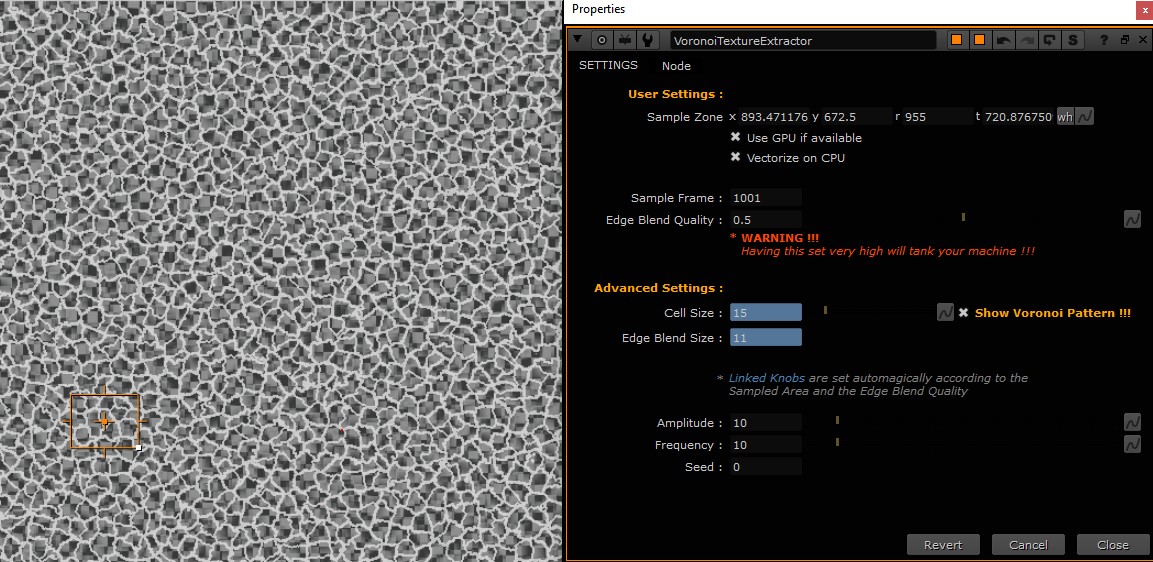Screen dimensions: 1153x562
Task: Click the Cancel button
Action: (x=1028, y=545)
